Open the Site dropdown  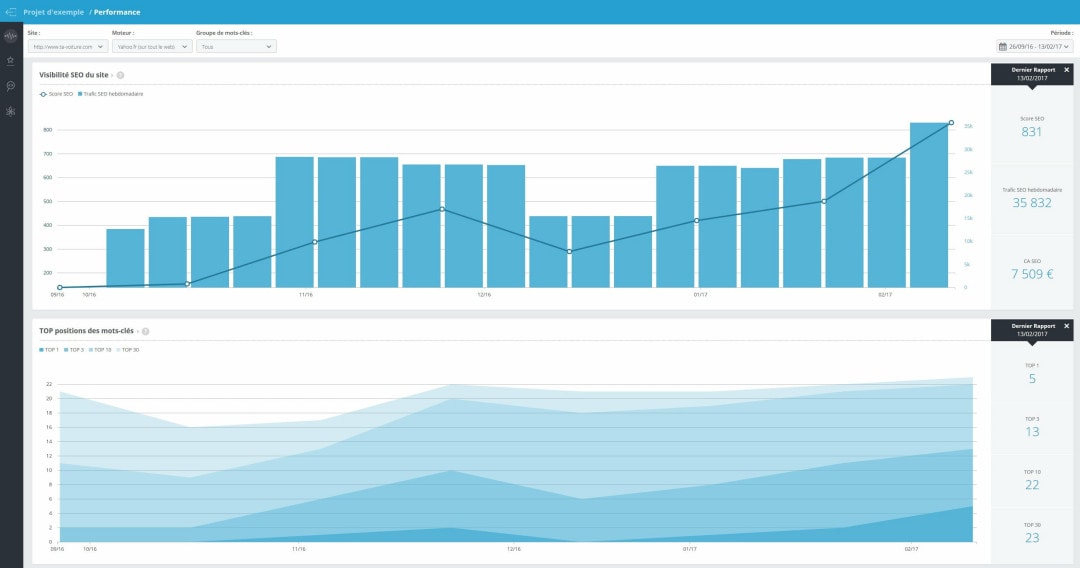click(x=67, y=46)
